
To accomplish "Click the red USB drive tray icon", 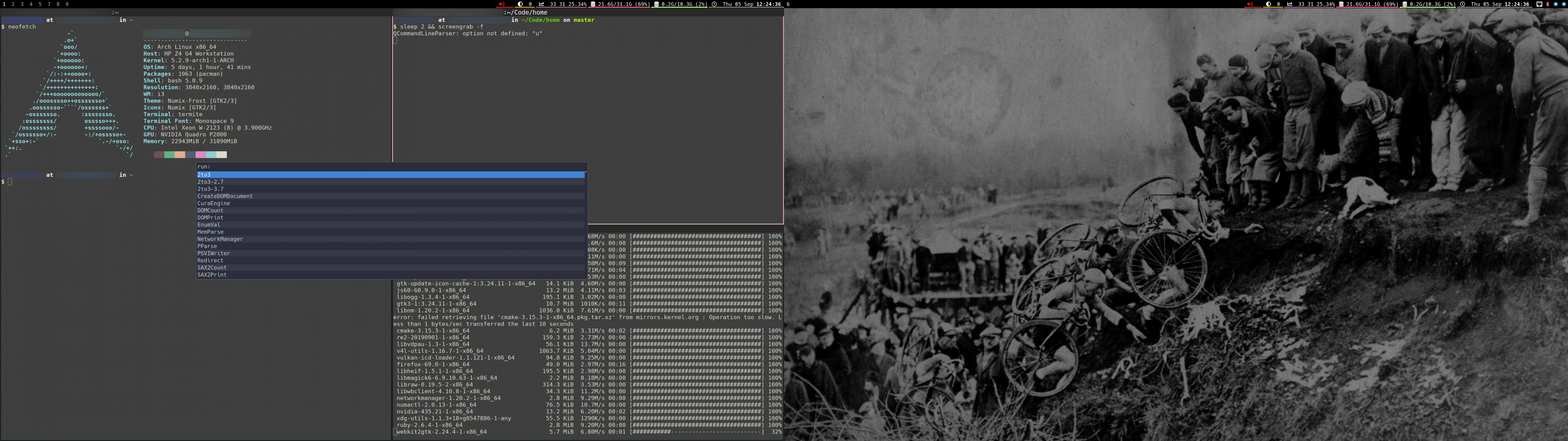I will pyautogui.click(x=1547, y=4).
